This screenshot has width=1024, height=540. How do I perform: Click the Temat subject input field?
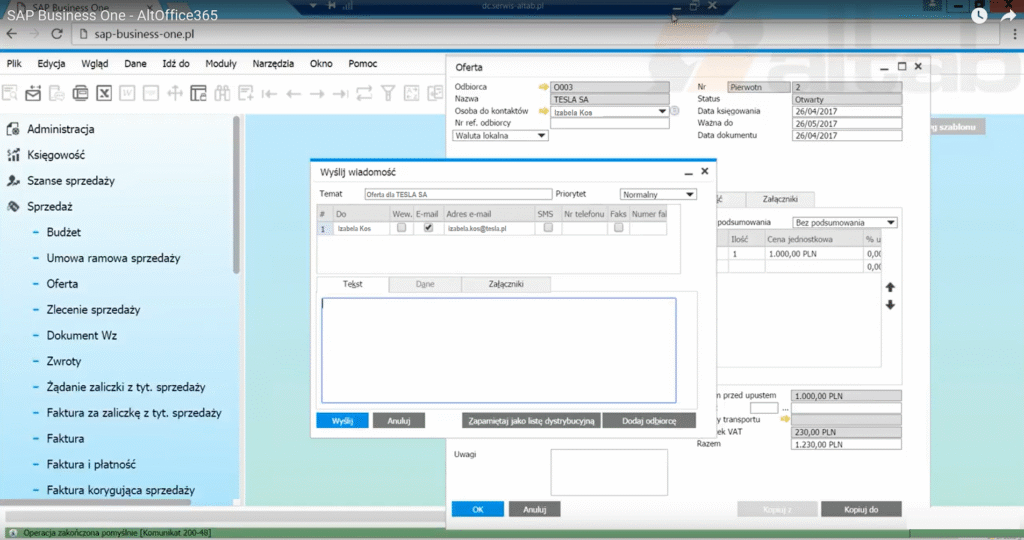[x=458, y=195]
